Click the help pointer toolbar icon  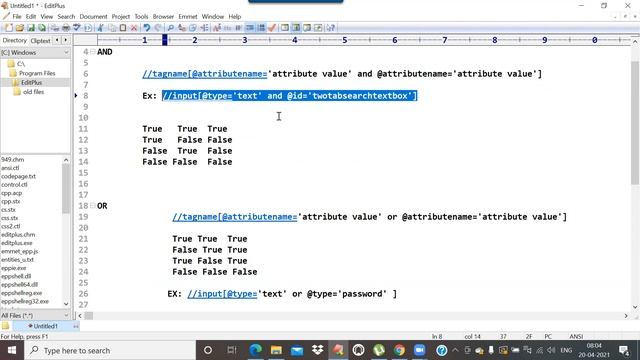click(x=330, y=28)
